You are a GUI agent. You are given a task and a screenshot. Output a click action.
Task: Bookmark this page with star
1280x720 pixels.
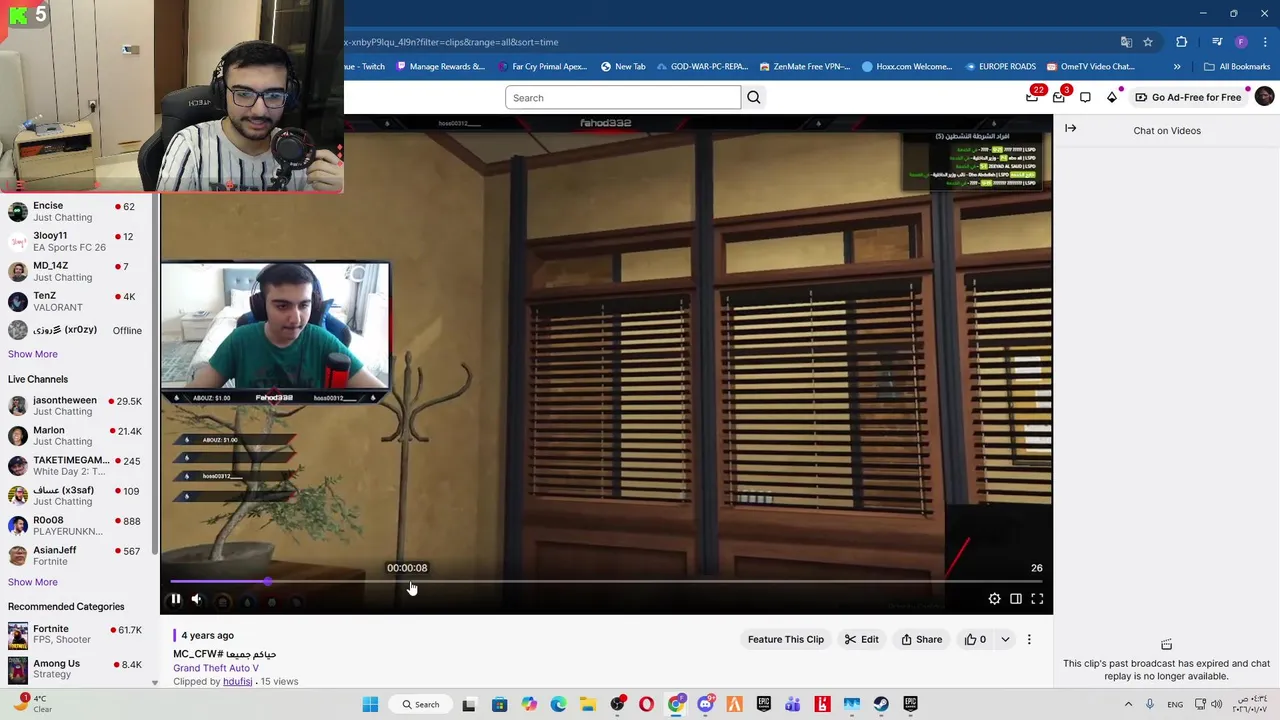1148,42
